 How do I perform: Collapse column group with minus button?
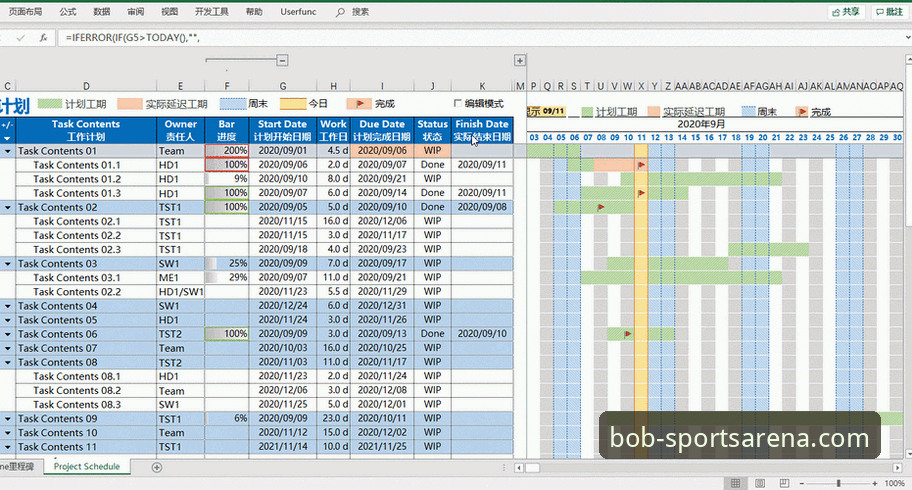282,60
